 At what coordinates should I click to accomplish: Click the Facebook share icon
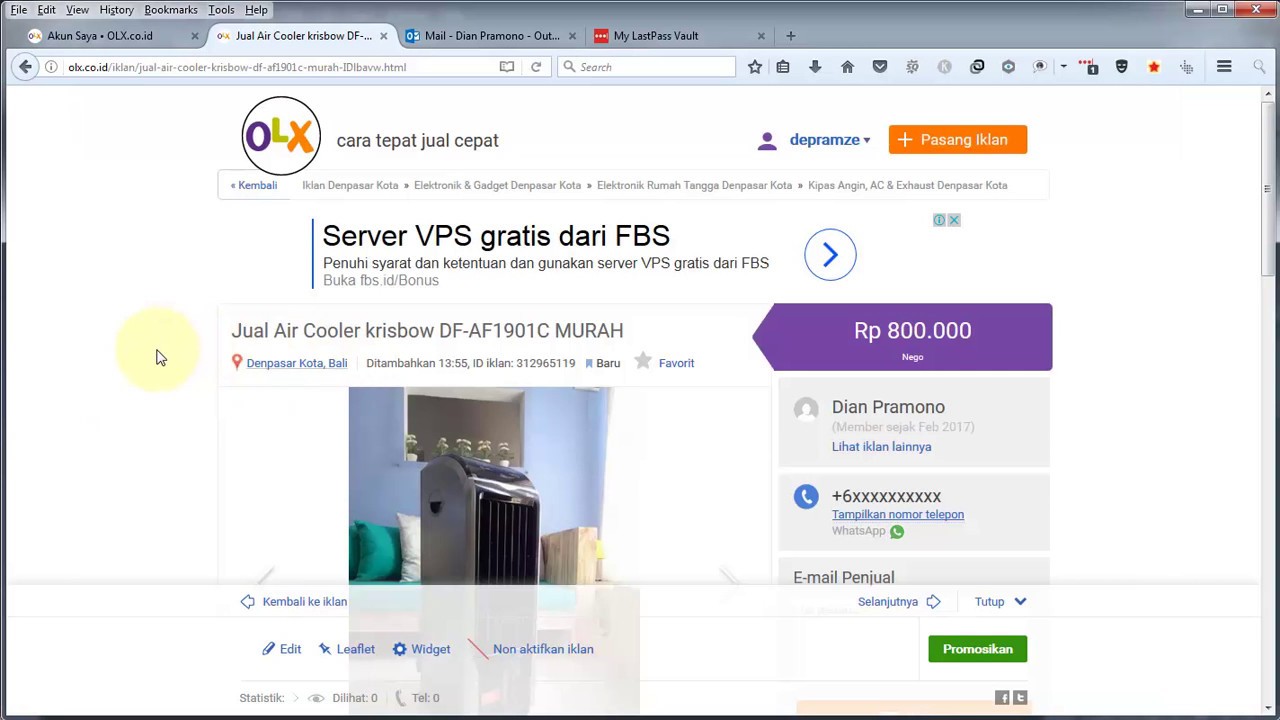point(1002,697)
